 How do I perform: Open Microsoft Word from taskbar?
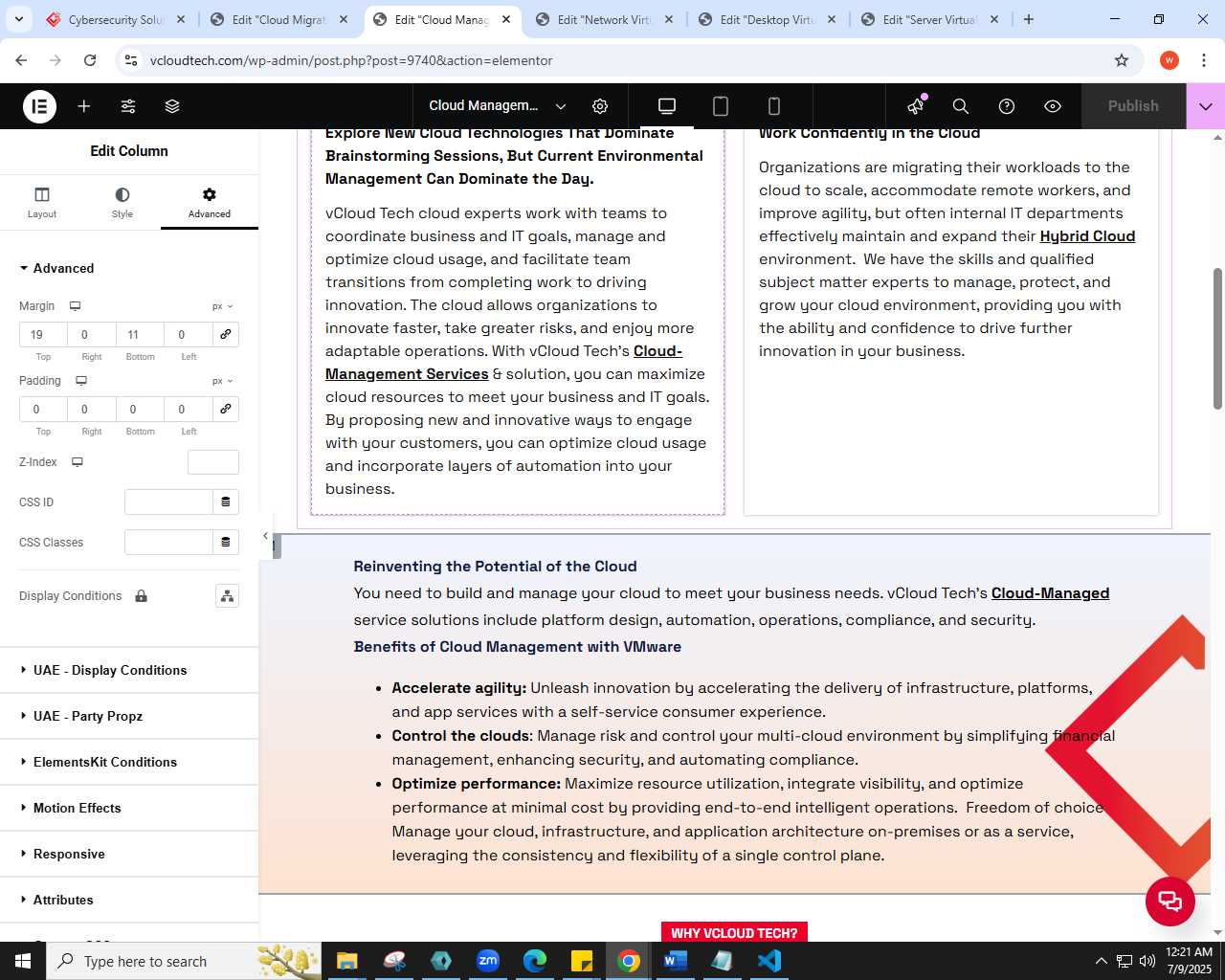(x=675, y=961)
